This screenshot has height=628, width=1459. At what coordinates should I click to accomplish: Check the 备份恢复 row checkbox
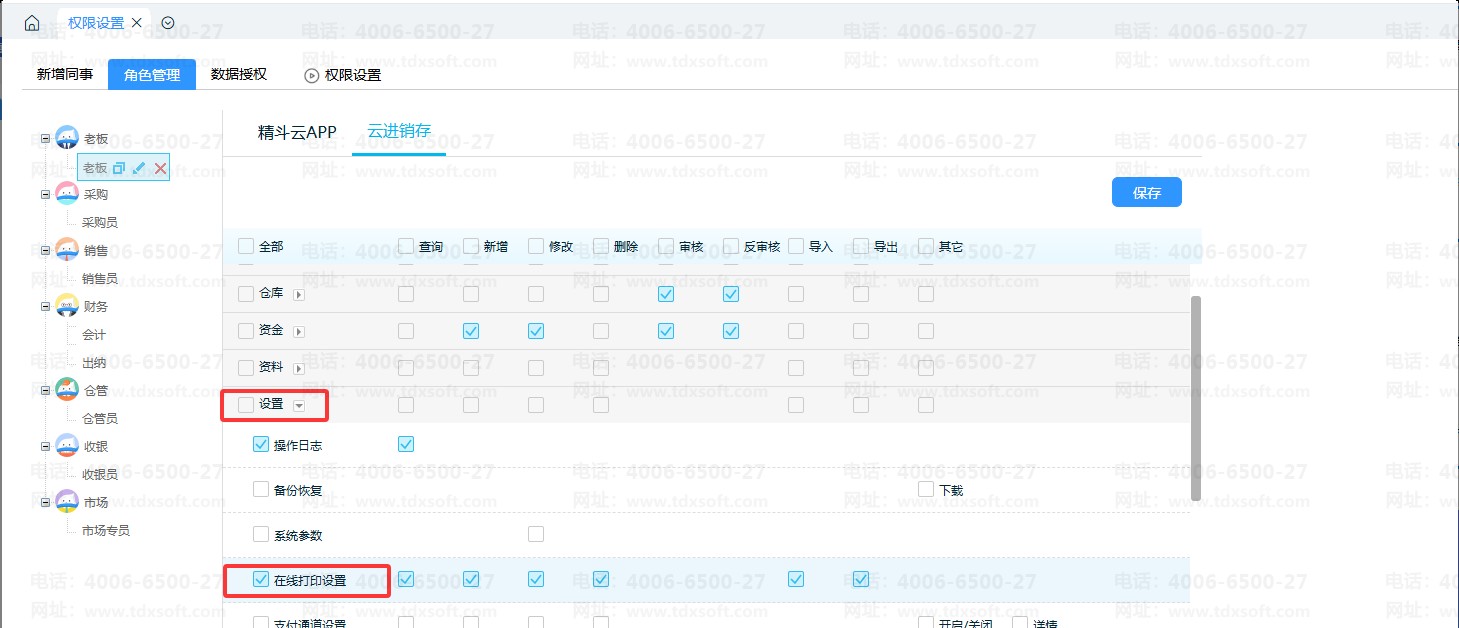tap(261, 489)
